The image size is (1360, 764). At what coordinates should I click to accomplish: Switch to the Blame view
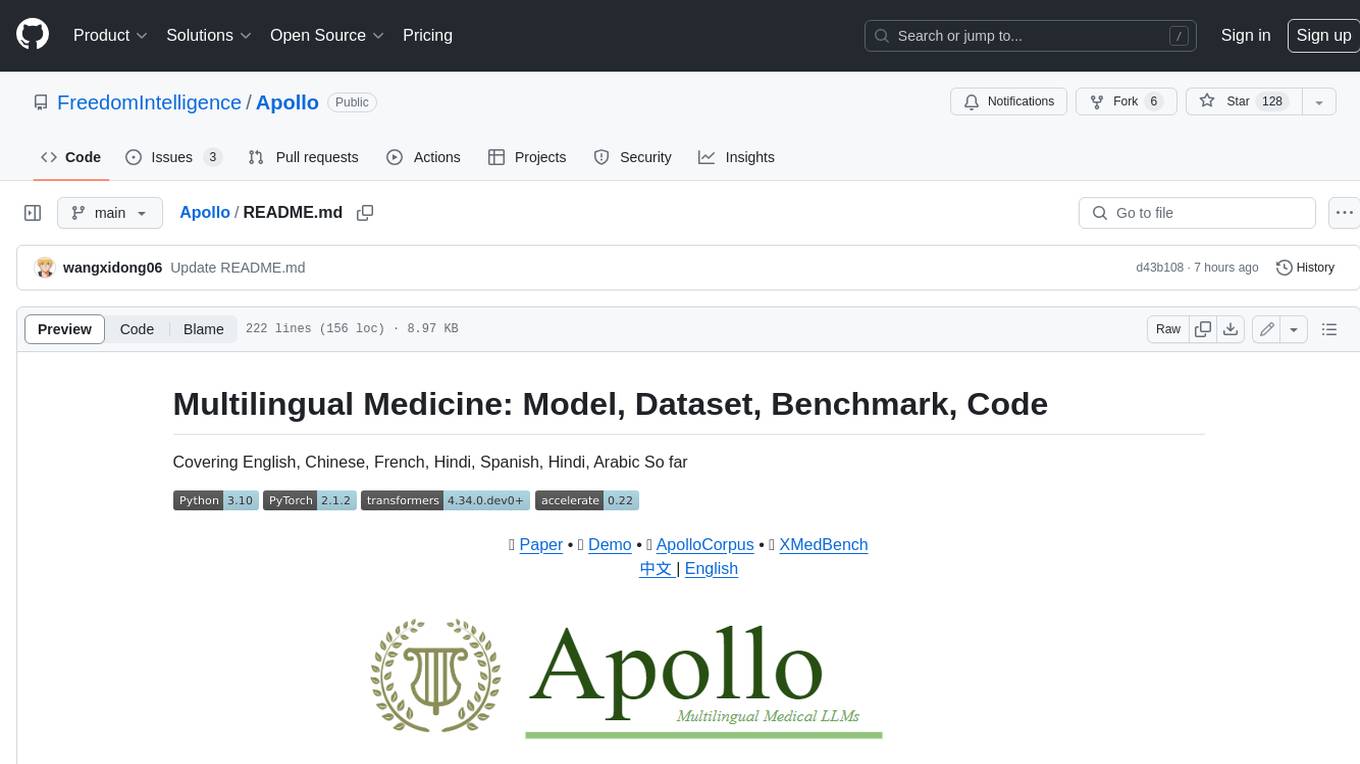(x=204, y=329)
